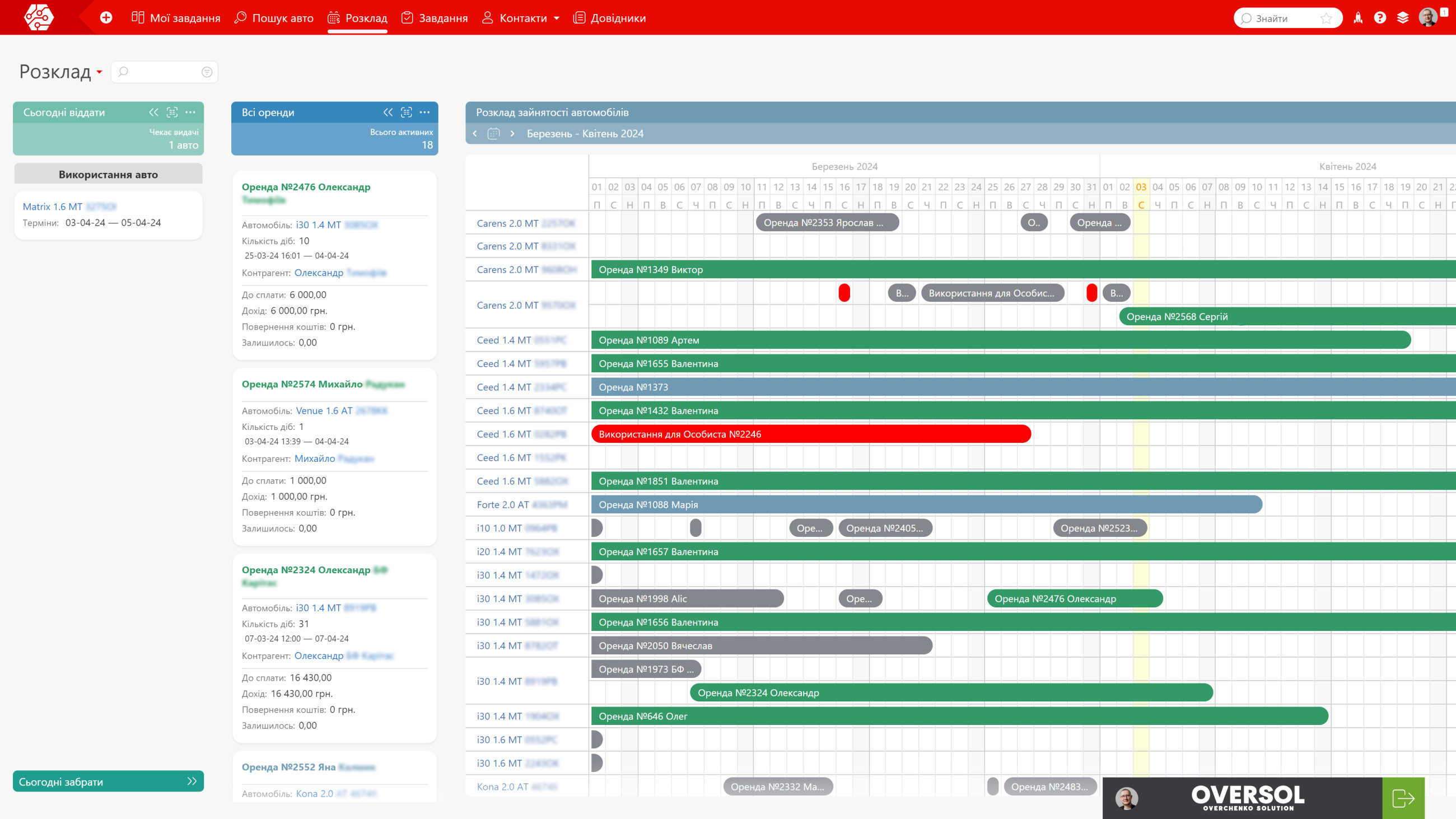This screenshot has height=819, width=1456.
Task: Open the 'i20 1.4 MT' row link
Action: (x=499, y=551)
